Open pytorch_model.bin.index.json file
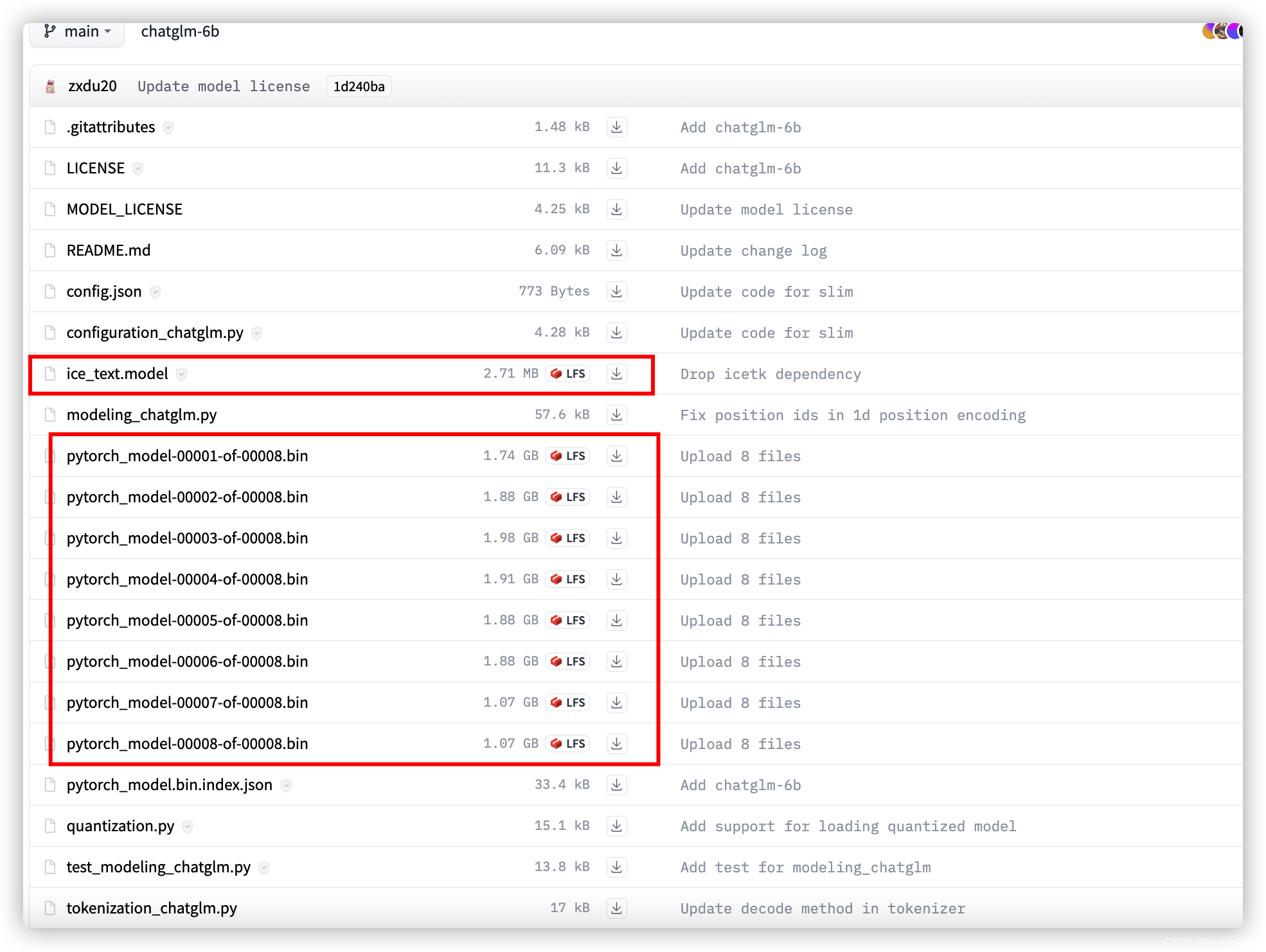This screenshot has width=1266, height=952. [x=169, y=785]
